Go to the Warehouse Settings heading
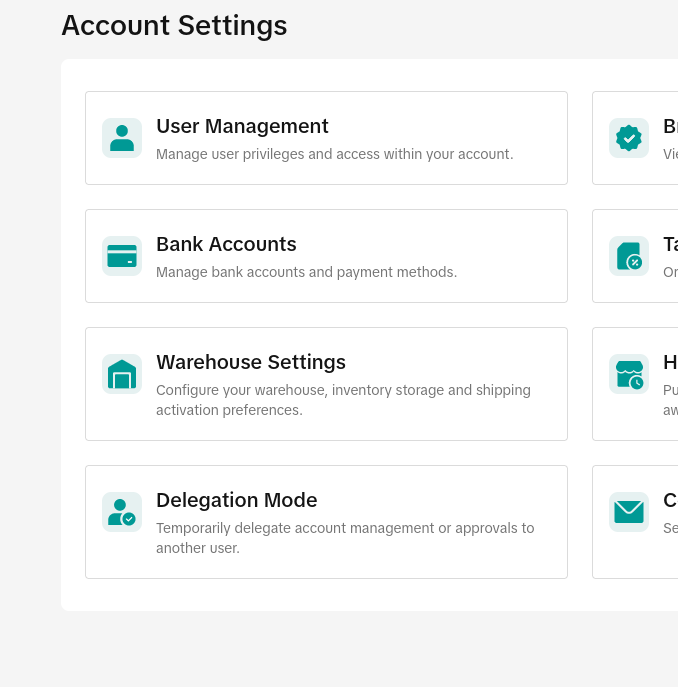This screenshot has height=687, width=678. click(x=251, y=362)
